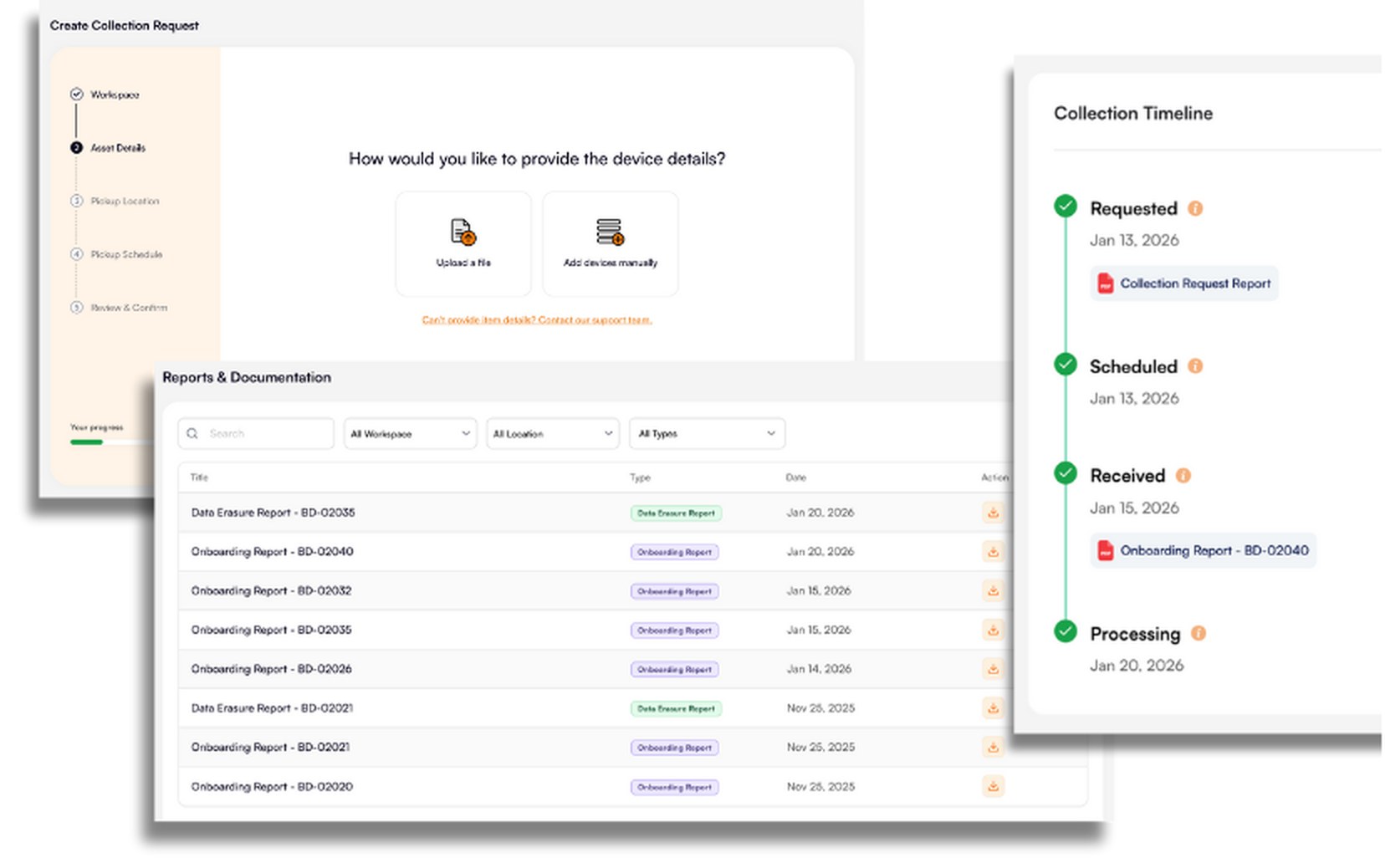This screenshot has width=1385, height=868.
Task: Select the Review & Confirm step
Action: [119, 308]
